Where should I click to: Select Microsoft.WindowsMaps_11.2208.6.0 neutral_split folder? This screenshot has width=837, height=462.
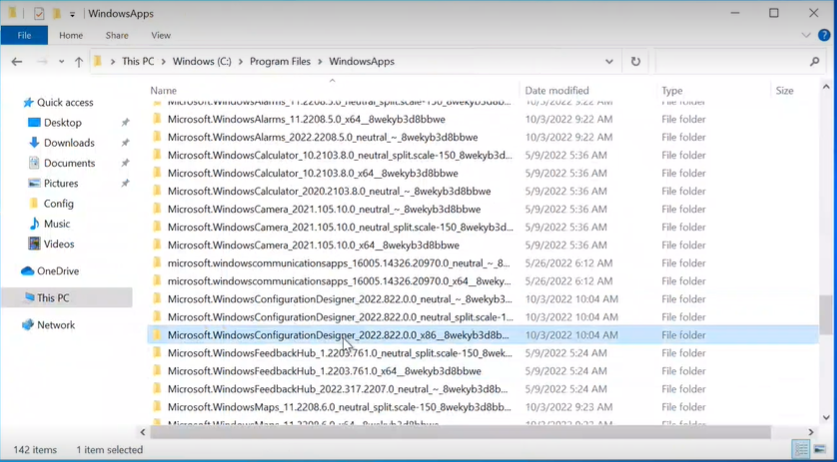[x=339, y=407]
